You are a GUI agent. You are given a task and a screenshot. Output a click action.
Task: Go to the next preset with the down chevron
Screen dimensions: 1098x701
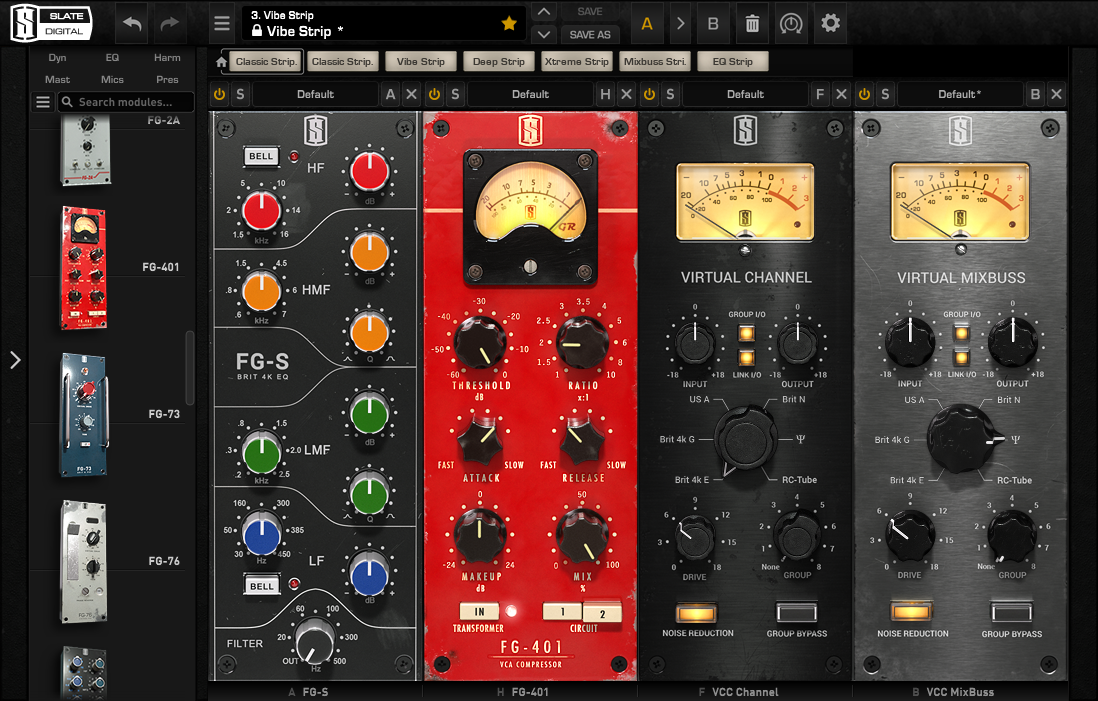click(544, 34)
